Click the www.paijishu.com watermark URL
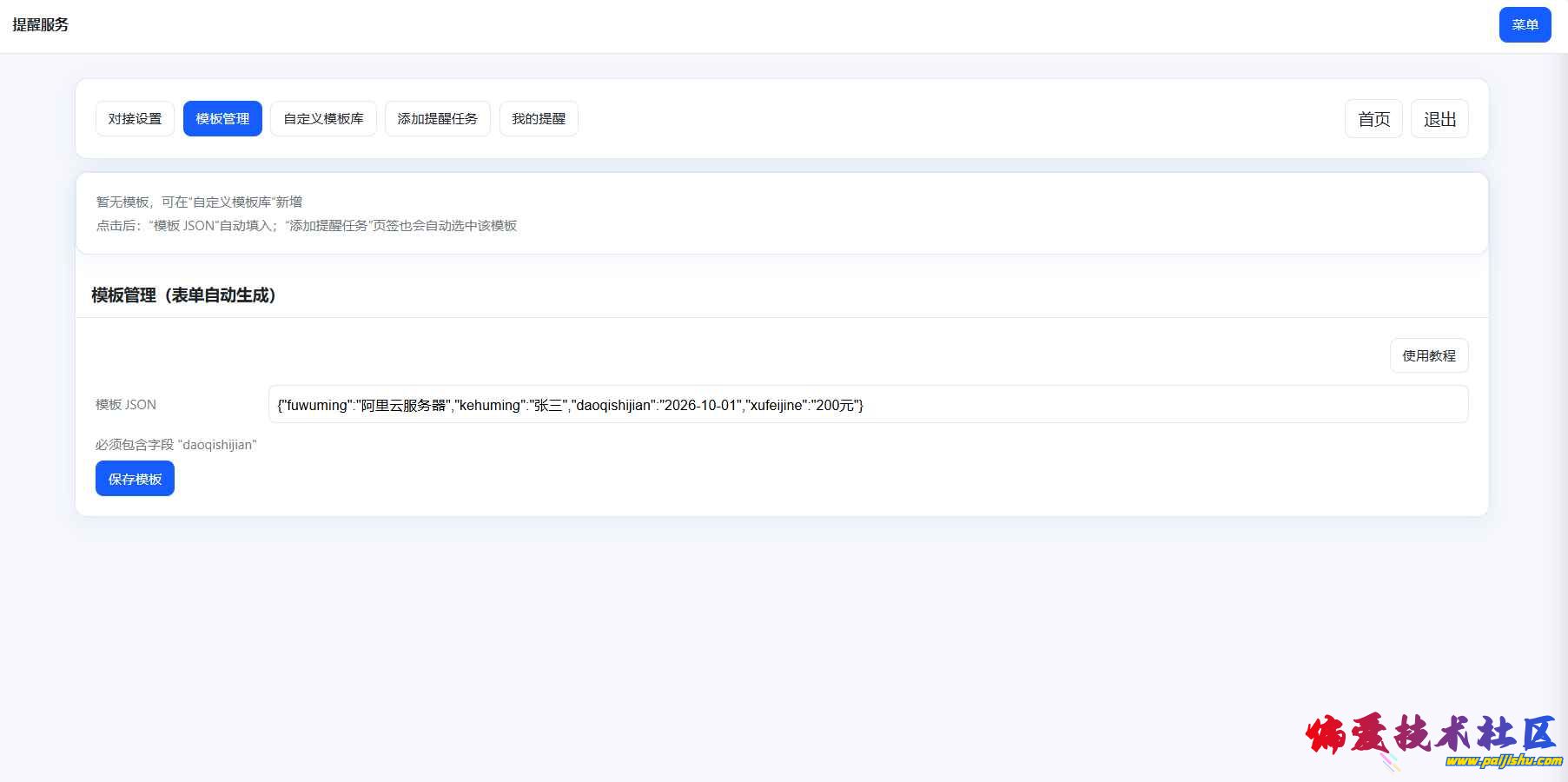 click(x=1503, y=761)
